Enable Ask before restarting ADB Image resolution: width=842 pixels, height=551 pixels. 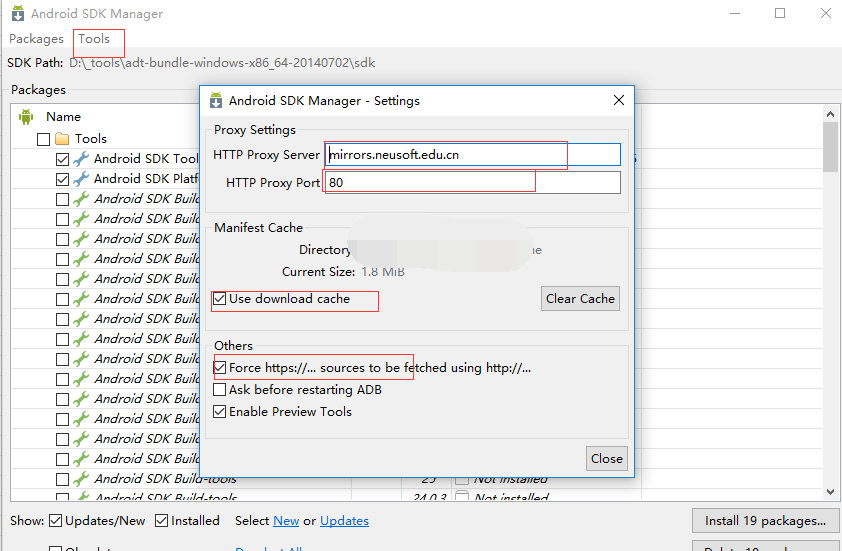(220, 389)
